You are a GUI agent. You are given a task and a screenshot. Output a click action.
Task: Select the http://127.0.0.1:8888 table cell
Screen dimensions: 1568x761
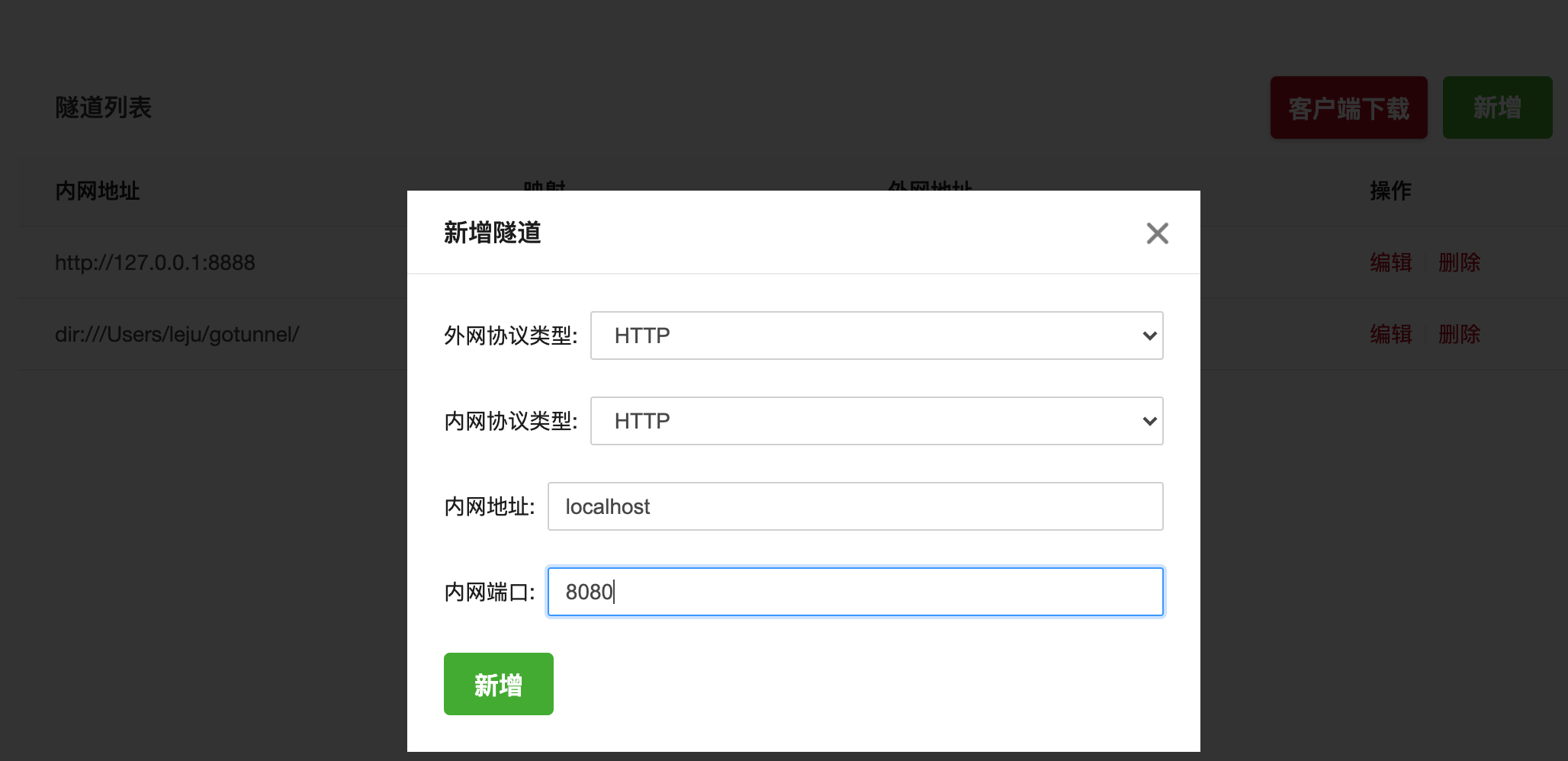155,262
